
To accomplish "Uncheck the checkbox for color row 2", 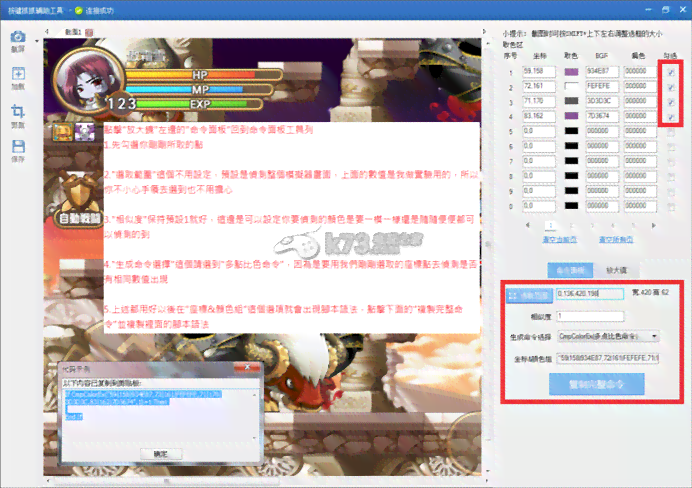I will 671,87.
